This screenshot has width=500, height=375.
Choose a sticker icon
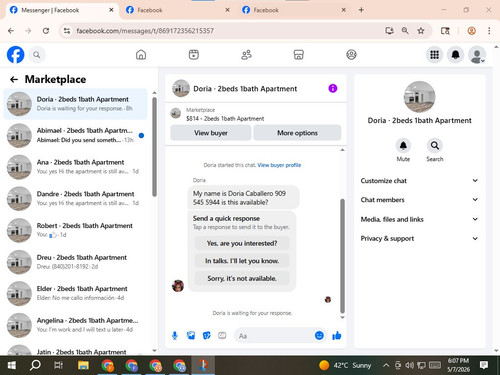(x=207, y=336)
